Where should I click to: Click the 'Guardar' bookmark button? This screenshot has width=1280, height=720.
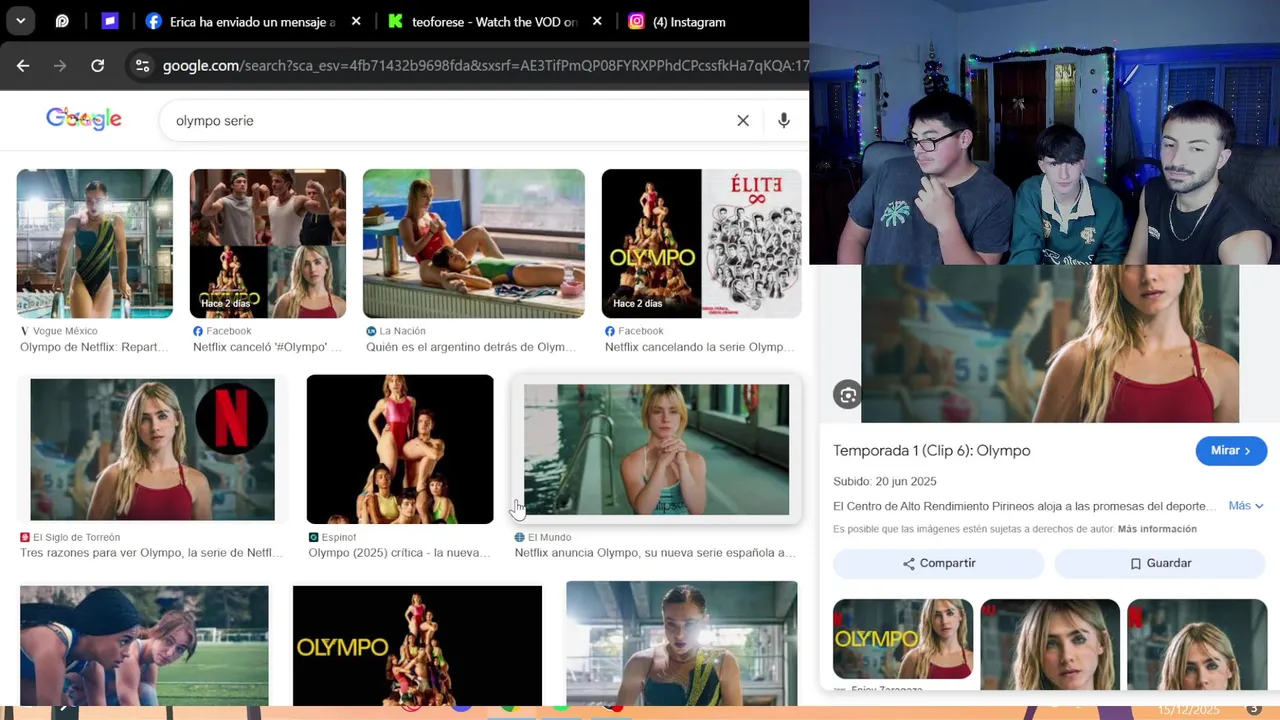[1160, 563]
